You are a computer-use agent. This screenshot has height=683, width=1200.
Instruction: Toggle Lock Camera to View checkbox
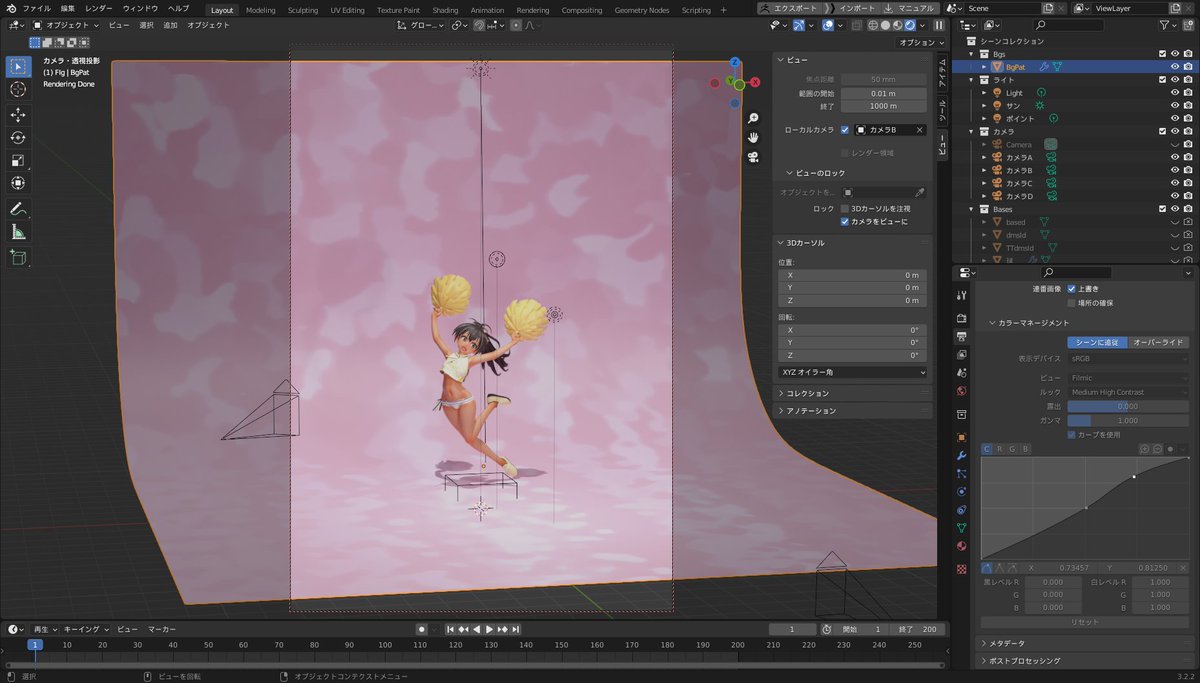pyautogui.click(x=845, y=221)
